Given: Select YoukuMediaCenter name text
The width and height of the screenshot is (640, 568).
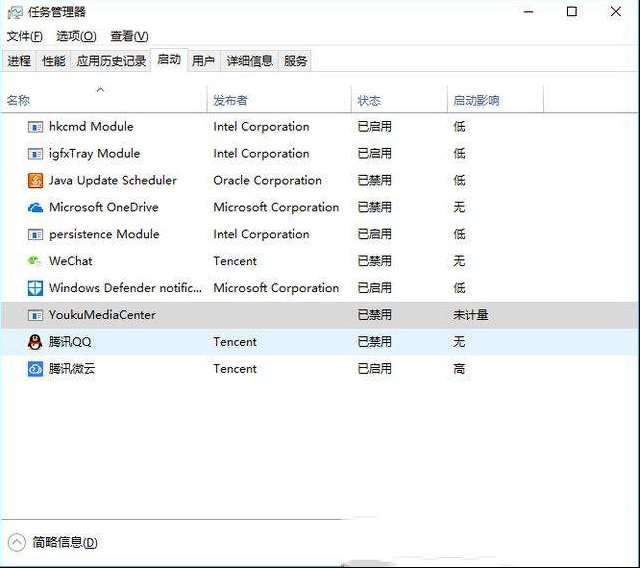Looking at the screenshot, I should [102, 315].
